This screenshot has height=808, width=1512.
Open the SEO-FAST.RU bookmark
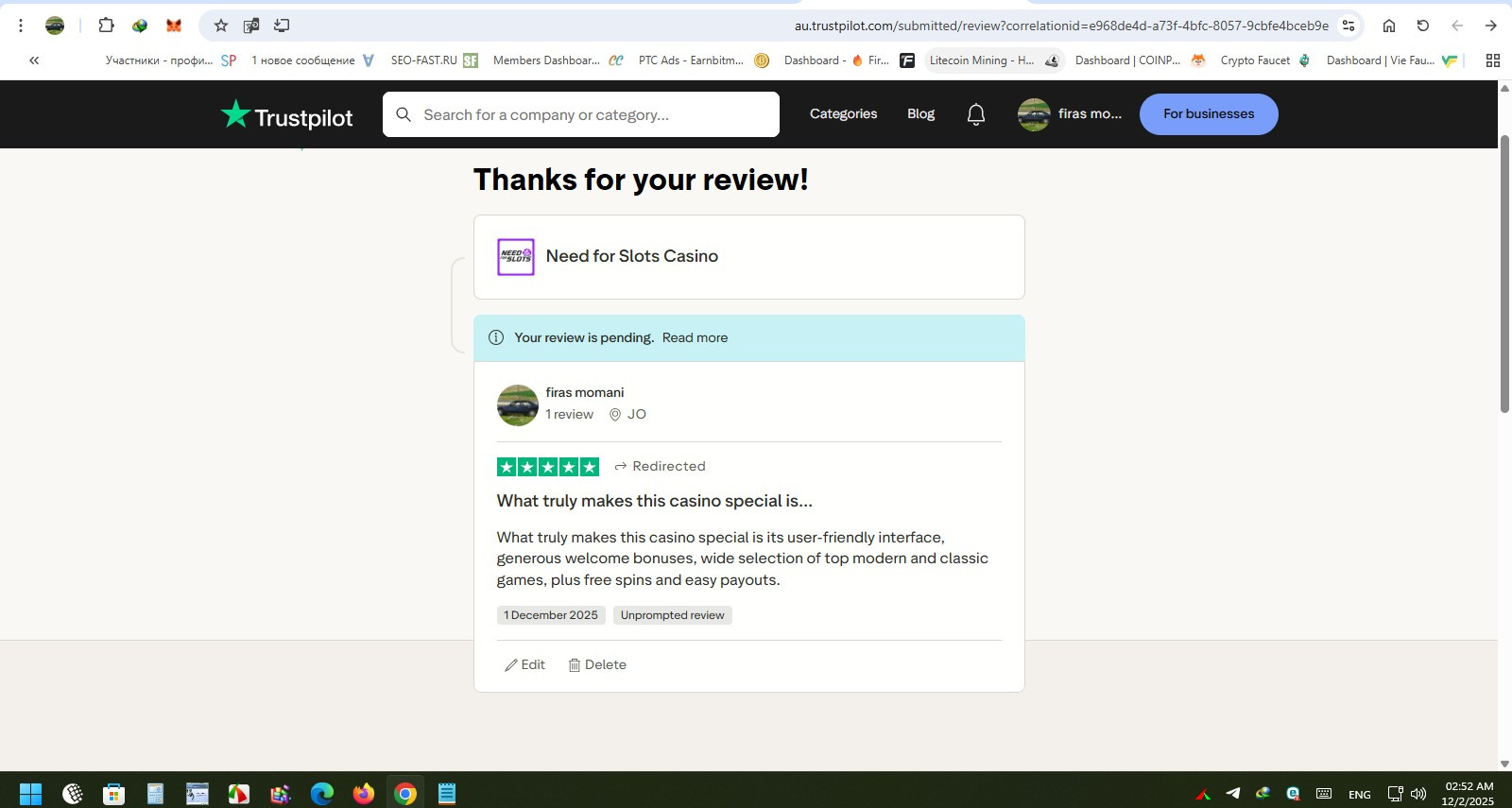(x=434, y=60)
